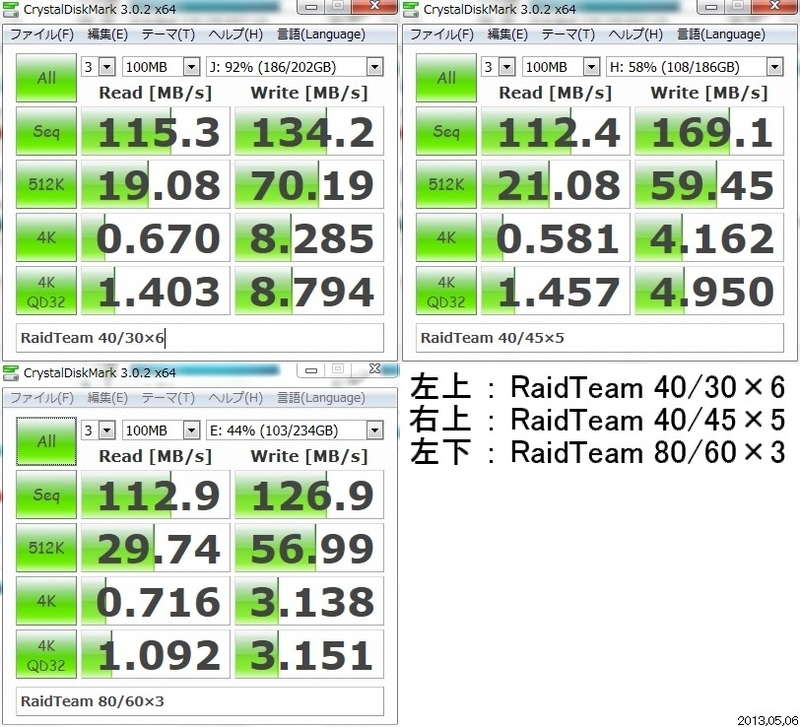Start 4K QD32 test in RaidTeam 40/45×5 window
The height and width of the screenshot is (727, 800).
click(x=446, y=290)
